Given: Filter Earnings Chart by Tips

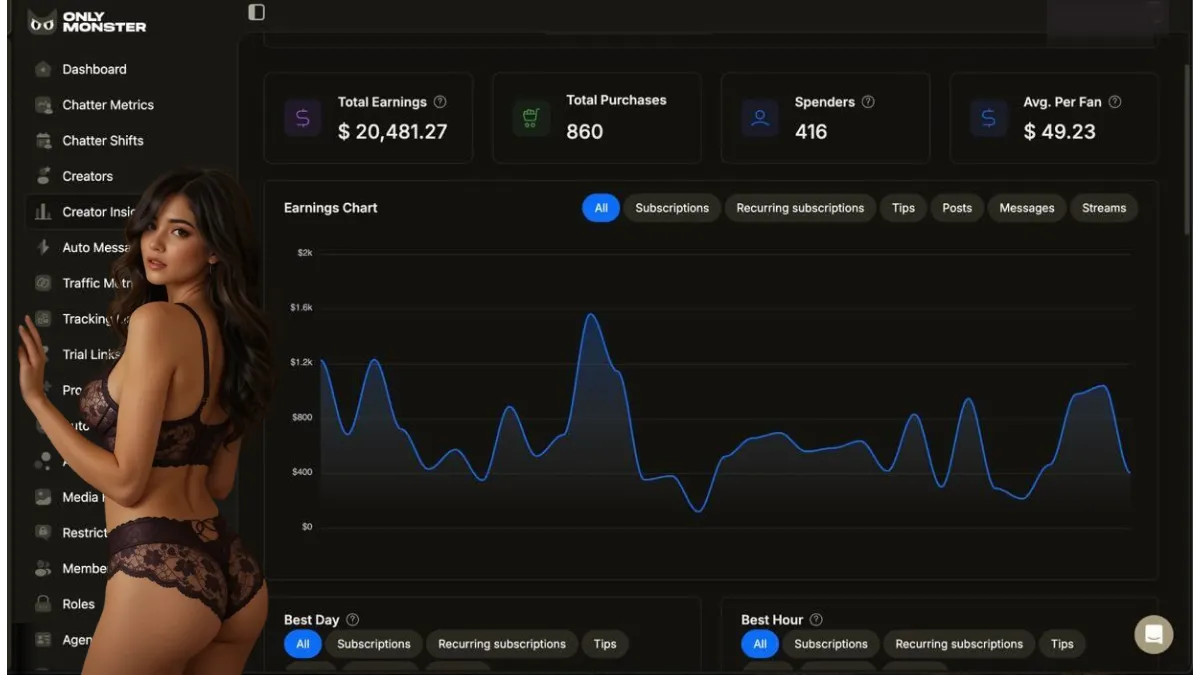Looking at the screenshot, I should [x=903, y=208].
